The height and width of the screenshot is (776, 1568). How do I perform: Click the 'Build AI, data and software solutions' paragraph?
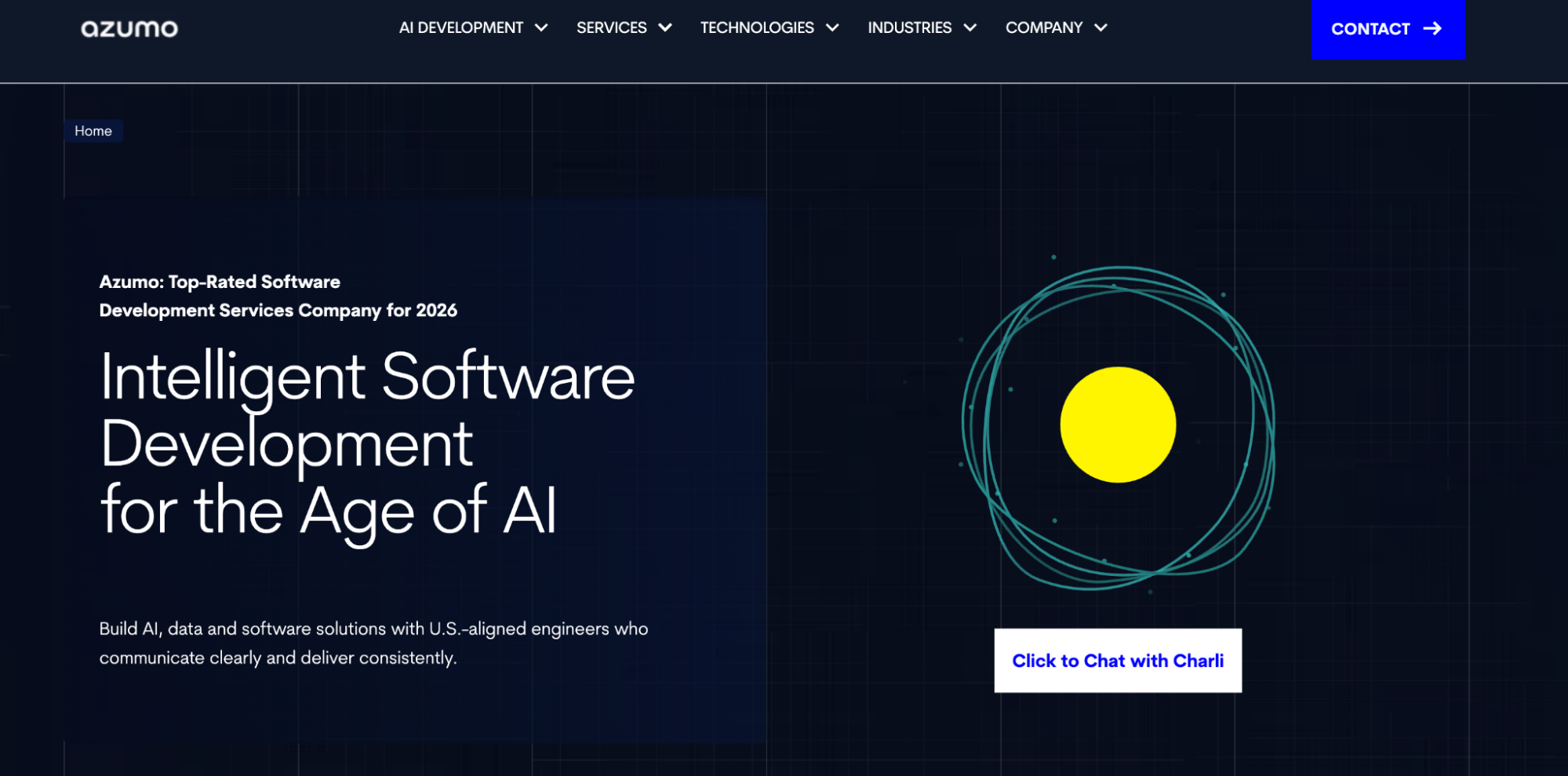click(x=373, y=643)
